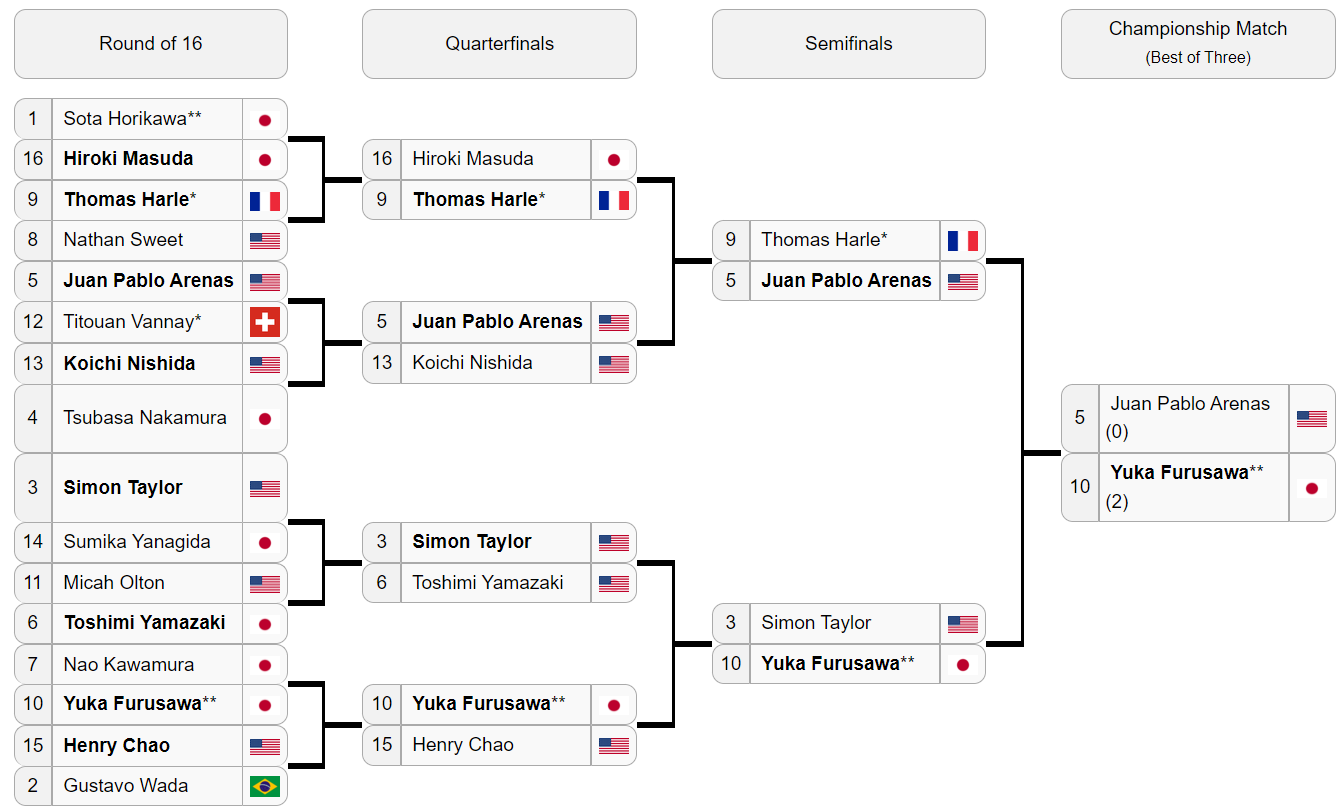Click Hiroki Masuda's name in the Quarterfinals
This screenshot has width=1343, height=812.
pos(473,159)
